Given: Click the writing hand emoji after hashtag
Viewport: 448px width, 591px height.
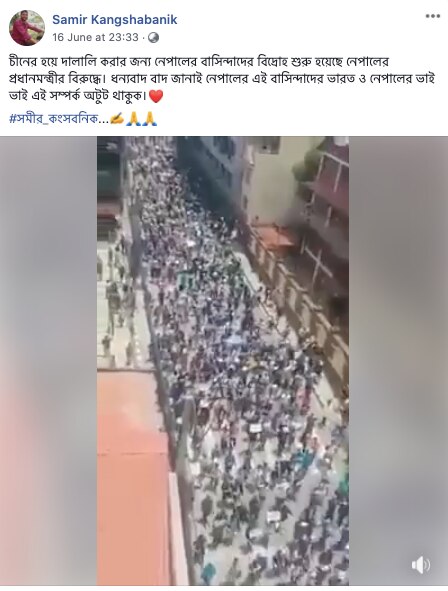Looking at the screenshot, I should pos(117,119).
